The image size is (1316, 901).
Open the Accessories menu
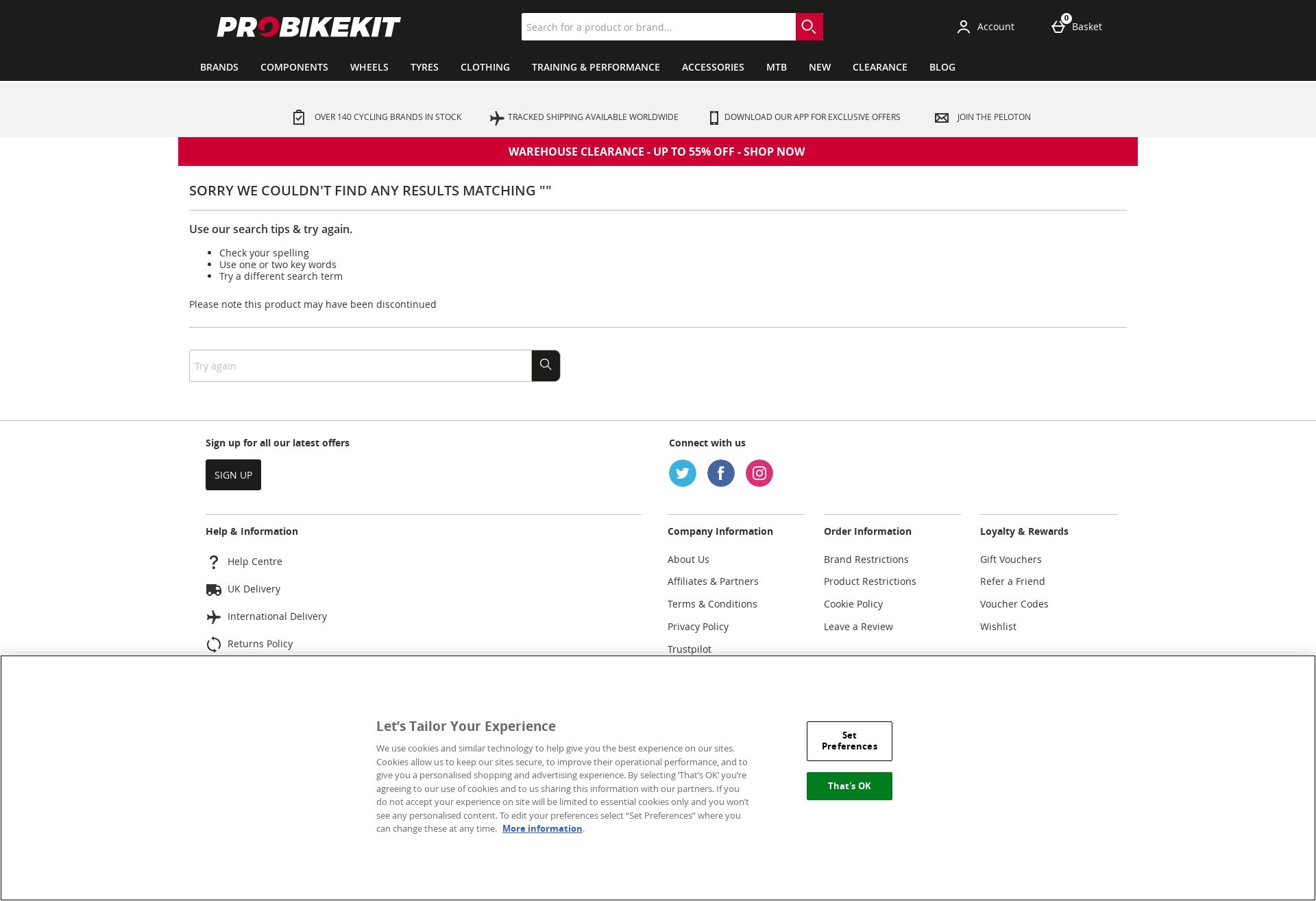click(713, 67)
